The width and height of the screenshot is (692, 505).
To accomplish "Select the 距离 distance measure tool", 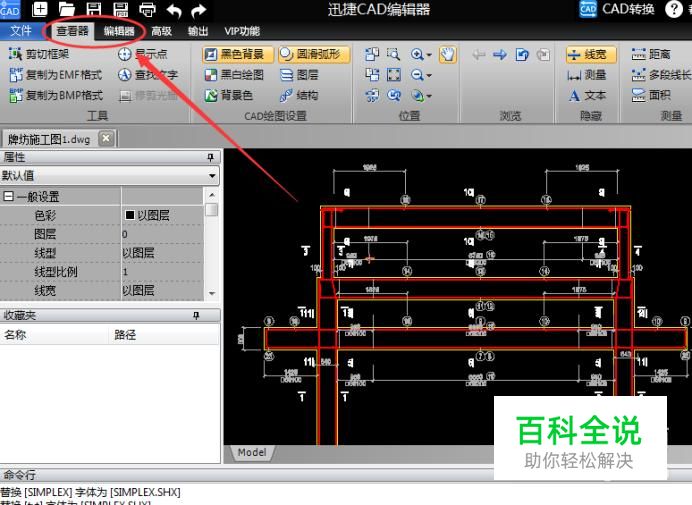I will (x=651, y=54).
